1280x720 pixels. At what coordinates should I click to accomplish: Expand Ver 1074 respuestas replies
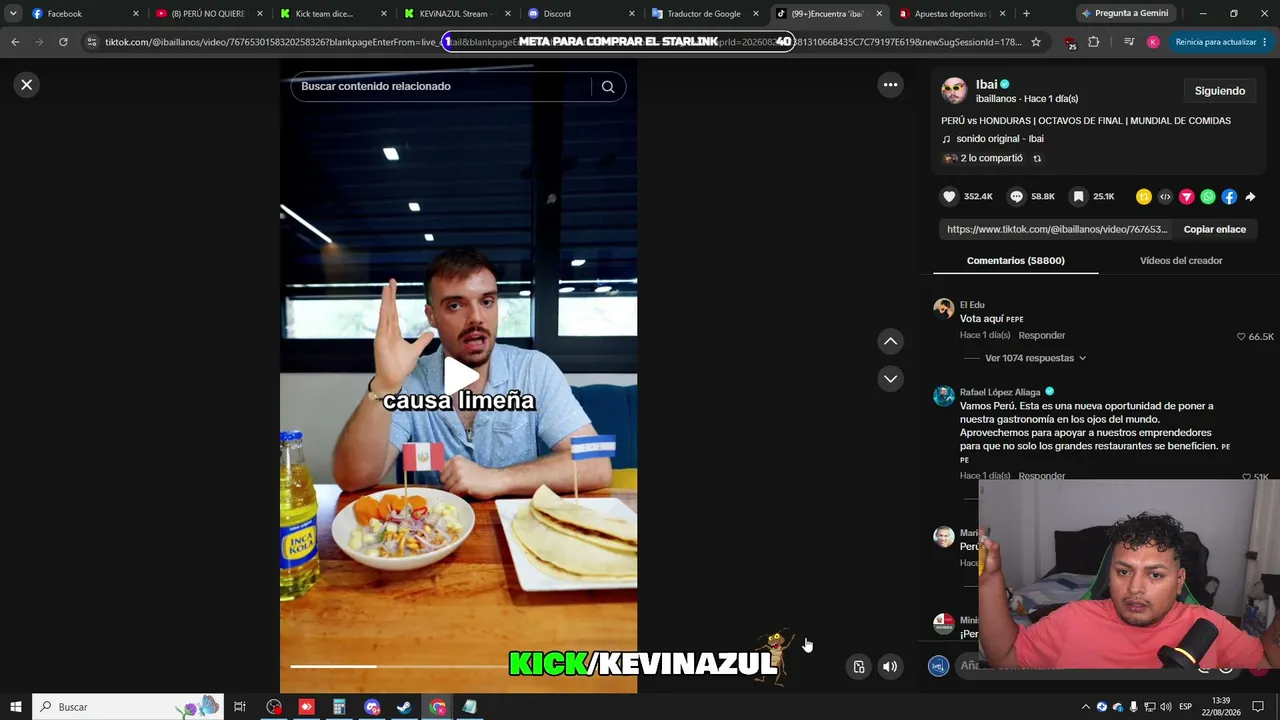(x=1036, y=358)
